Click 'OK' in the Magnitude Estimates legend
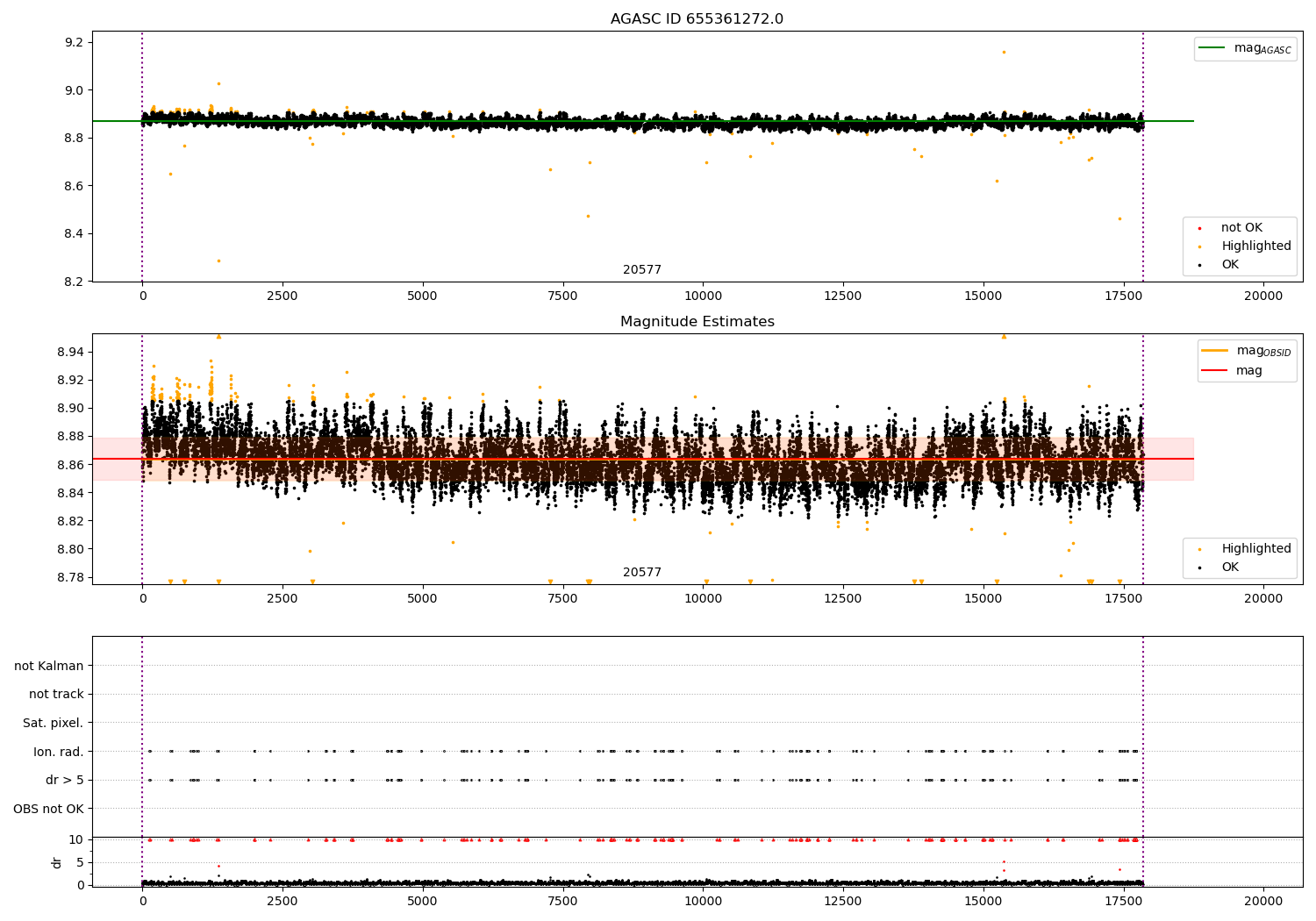Image resolution: width=1316 pixels, height=921 pixels. [1230, 568]
